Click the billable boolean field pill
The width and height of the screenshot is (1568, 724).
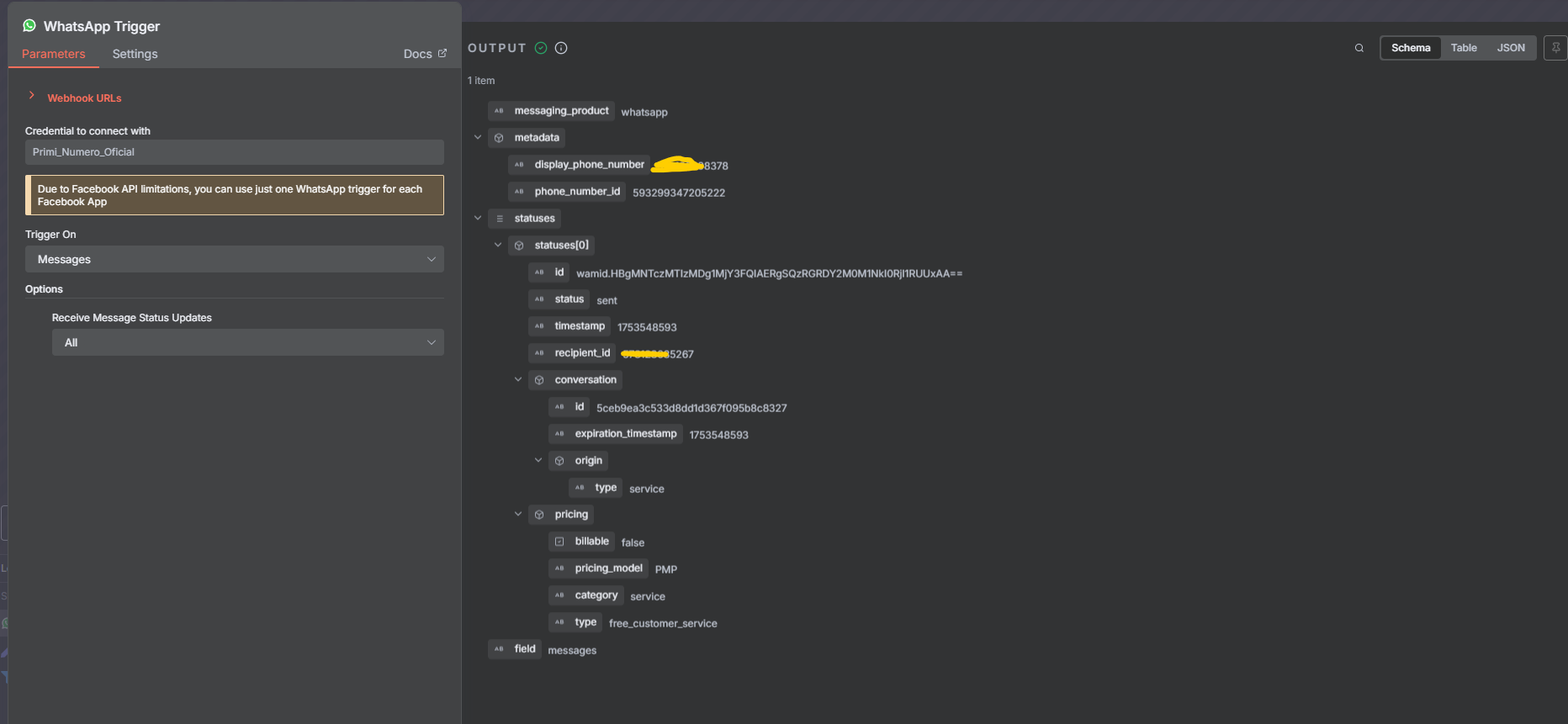(x=581, y=542)
